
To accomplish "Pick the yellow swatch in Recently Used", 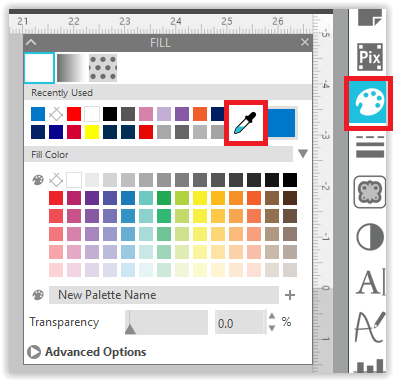I will click(x=92, y=132).
